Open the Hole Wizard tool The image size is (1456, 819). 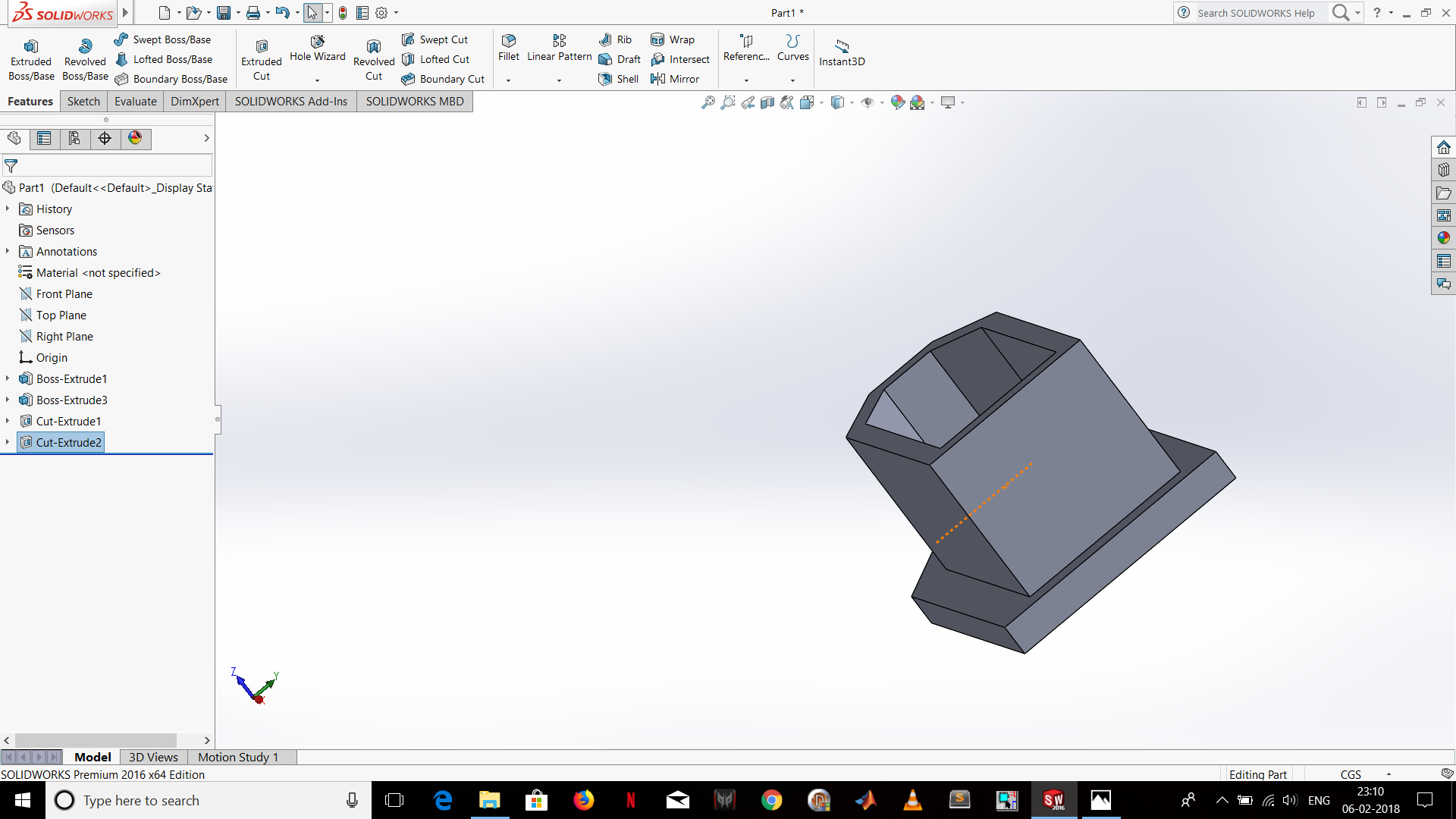[x=317, y=49]
